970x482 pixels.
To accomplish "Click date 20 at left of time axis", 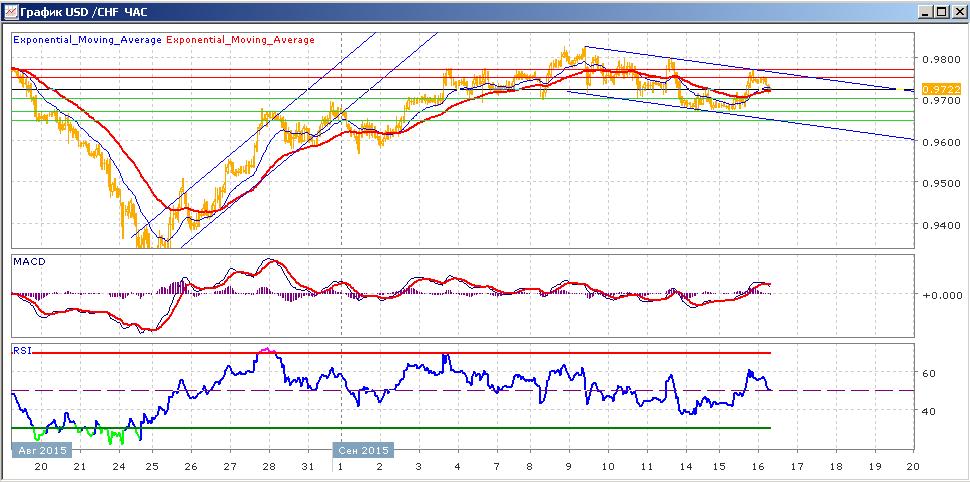I will point(41,467).
